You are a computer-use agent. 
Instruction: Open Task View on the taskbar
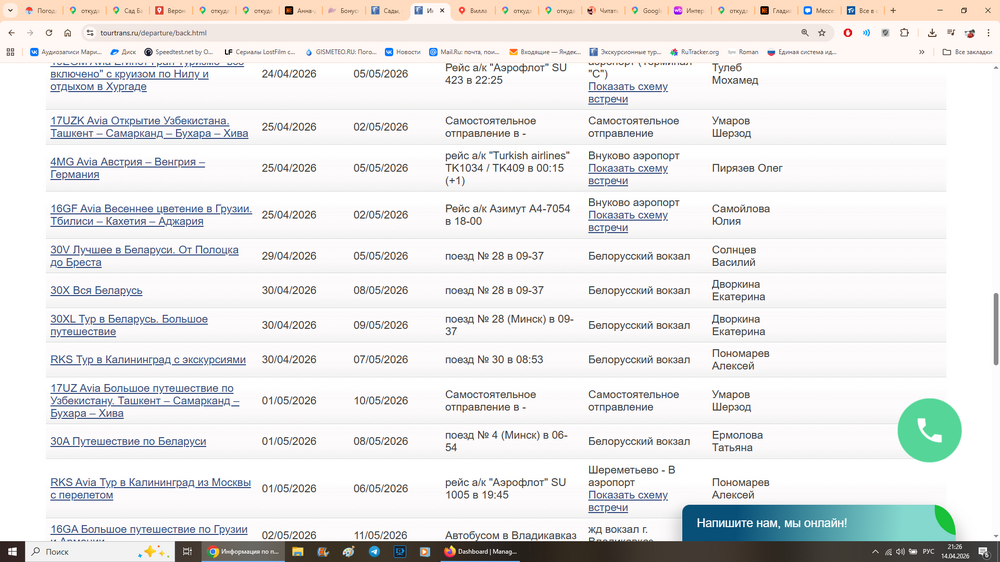(x=187, y=551)
